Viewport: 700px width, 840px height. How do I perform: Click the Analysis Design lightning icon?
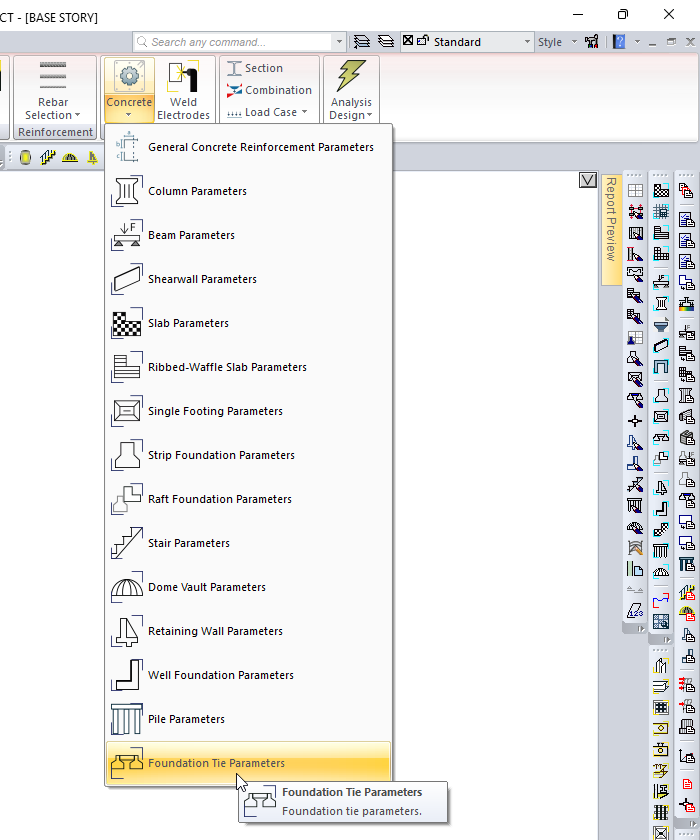tap(351, 76)
